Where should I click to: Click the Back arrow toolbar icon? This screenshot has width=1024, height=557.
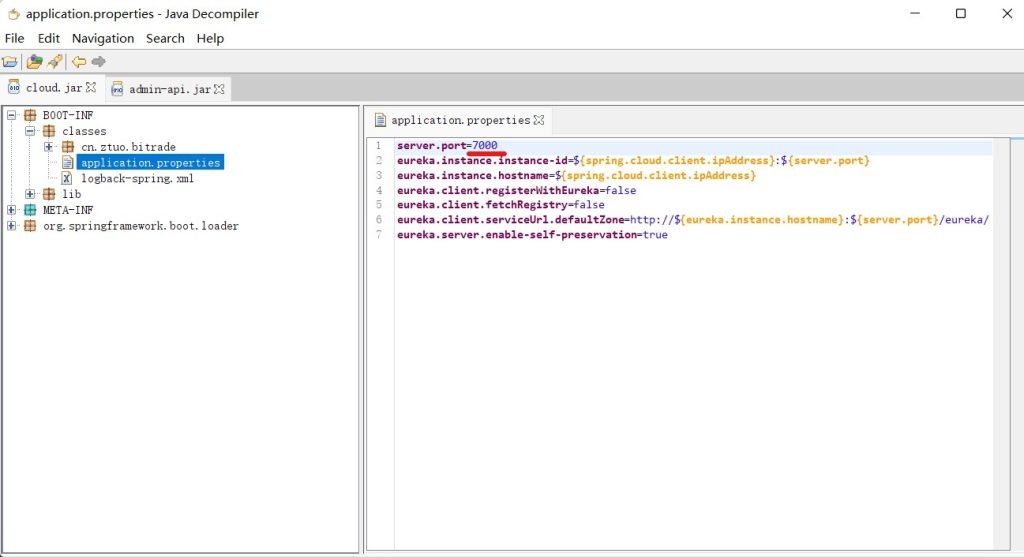tap(79, 62)
